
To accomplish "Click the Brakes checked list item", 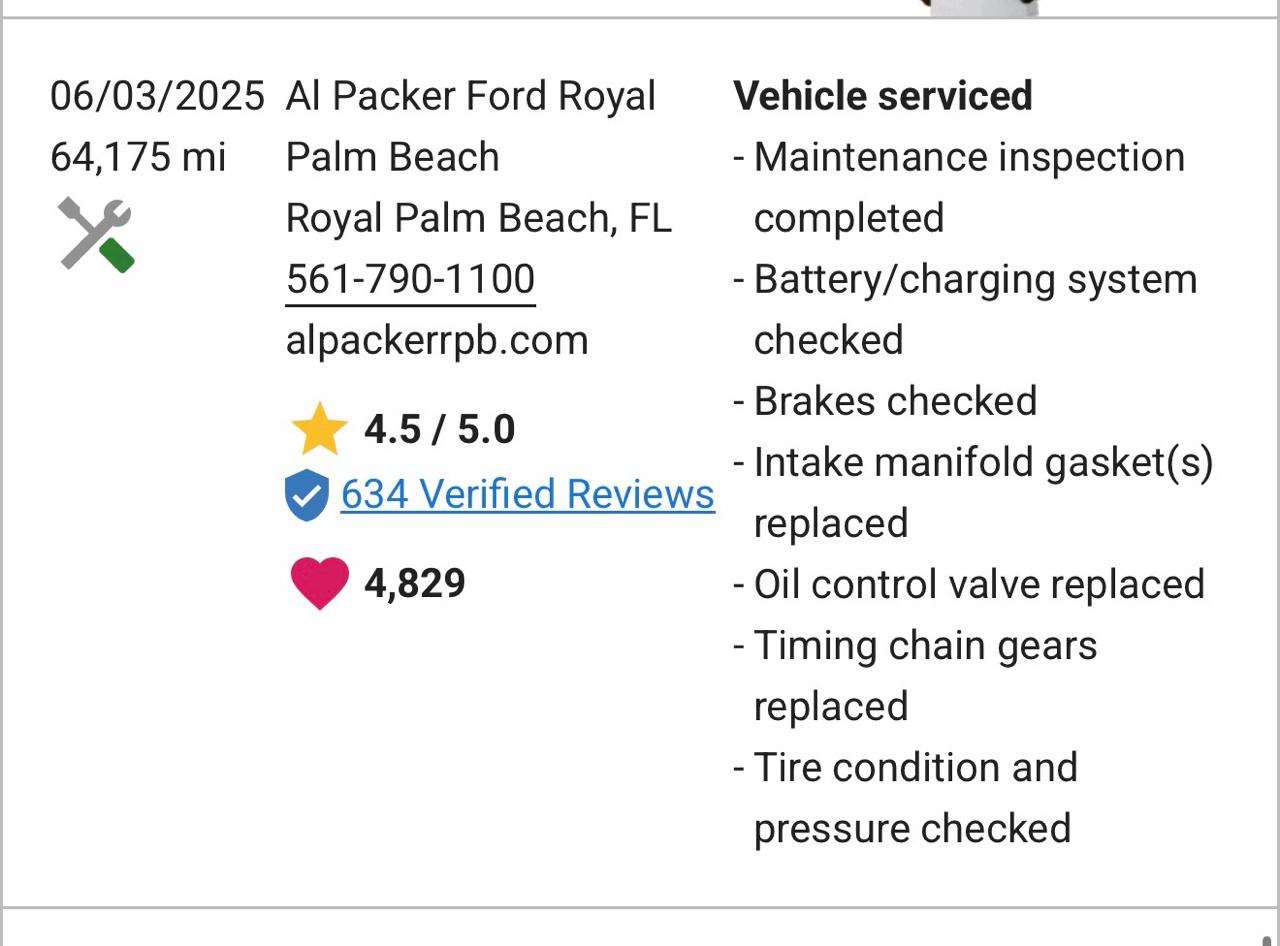I will coord(895,400).
